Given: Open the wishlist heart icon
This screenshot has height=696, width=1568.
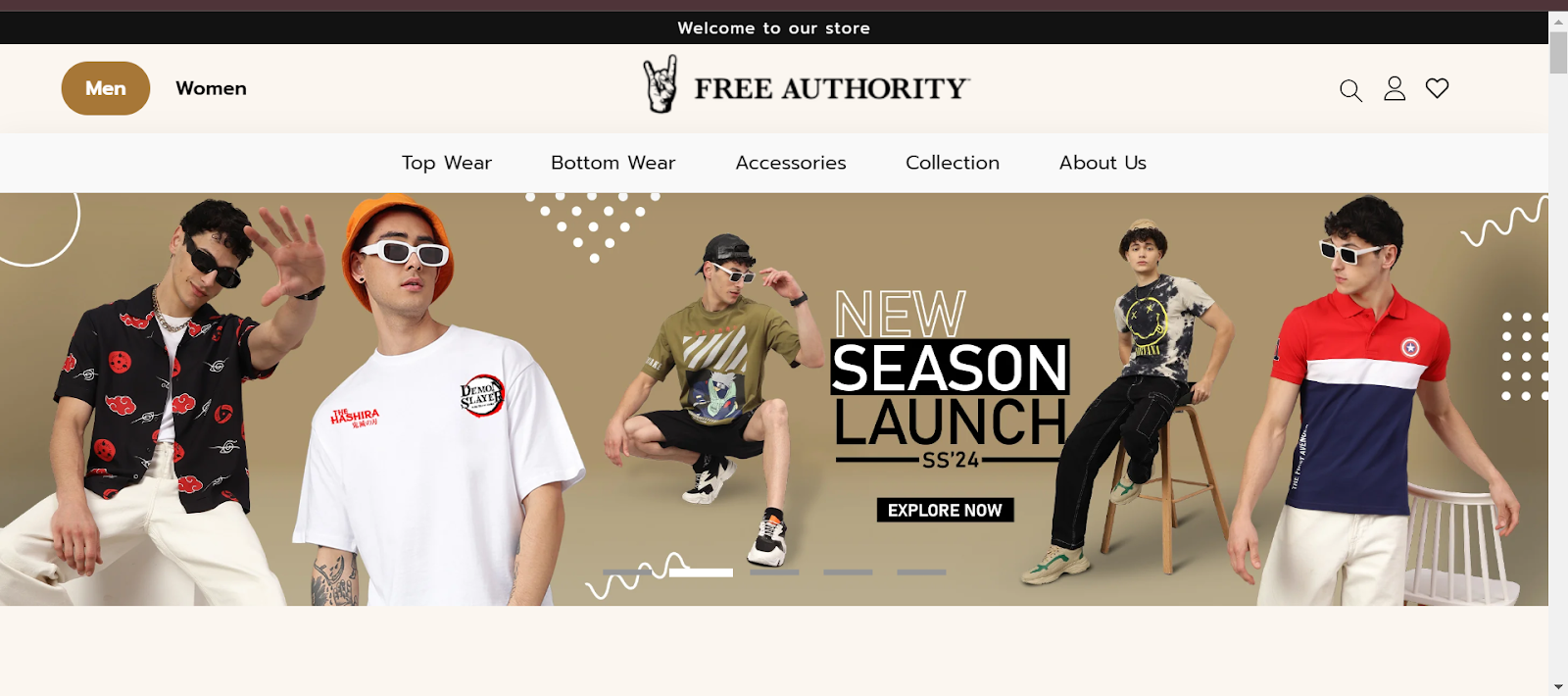Looking at the screenshot, I should click(1437, 88).
